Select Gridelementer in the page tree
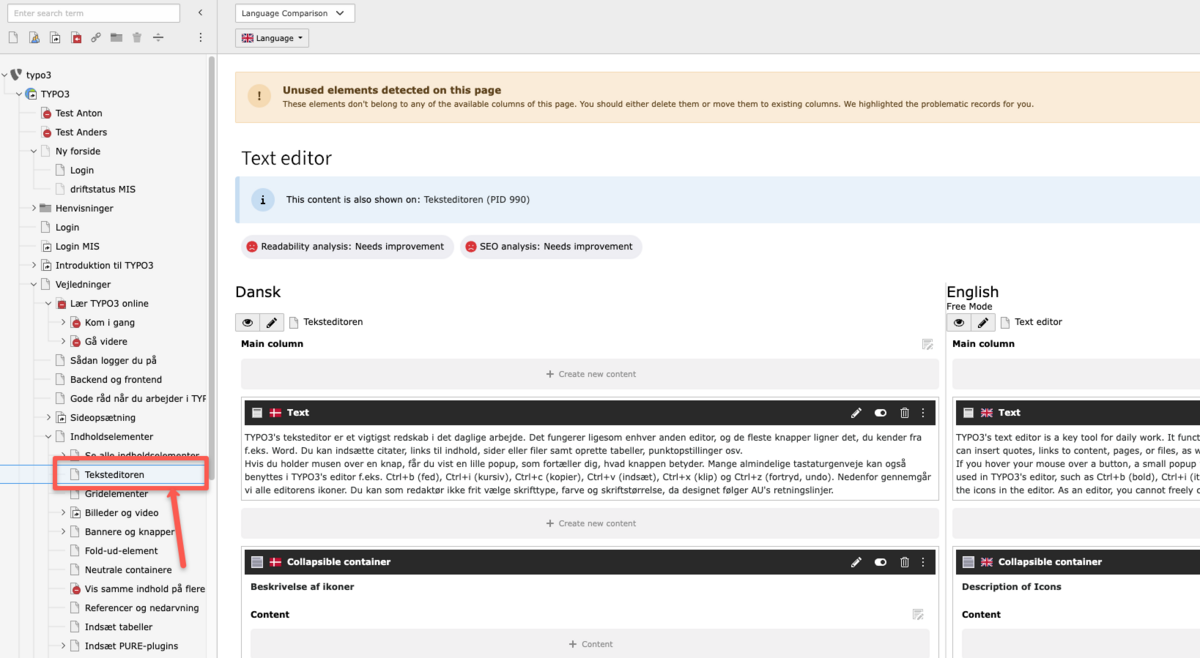This screenshot has width=1200, height=658. (116, 494)
